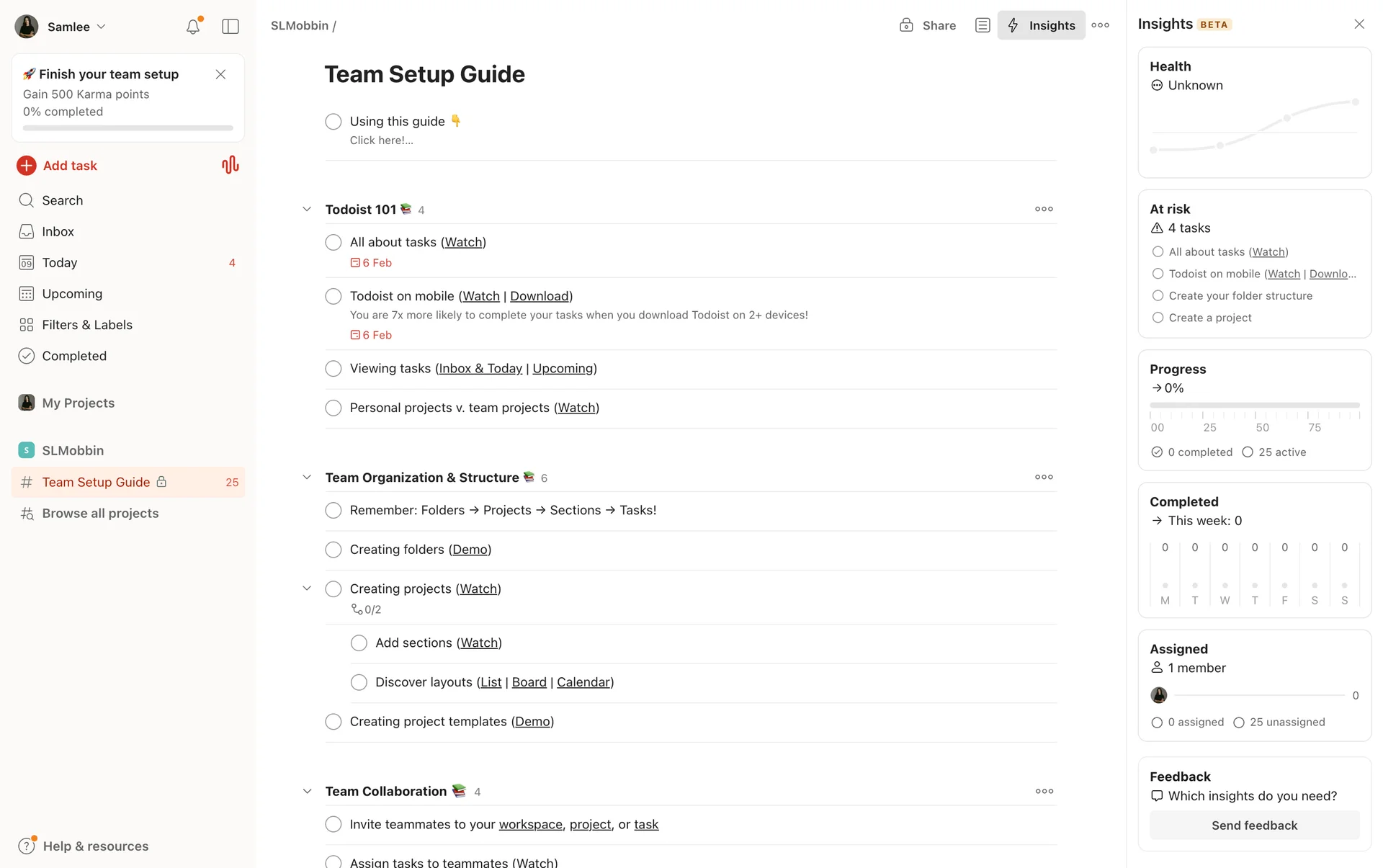Close the Insights panel
Image resolution: width=1383 pixels, height=868 pixels.
1359,24
